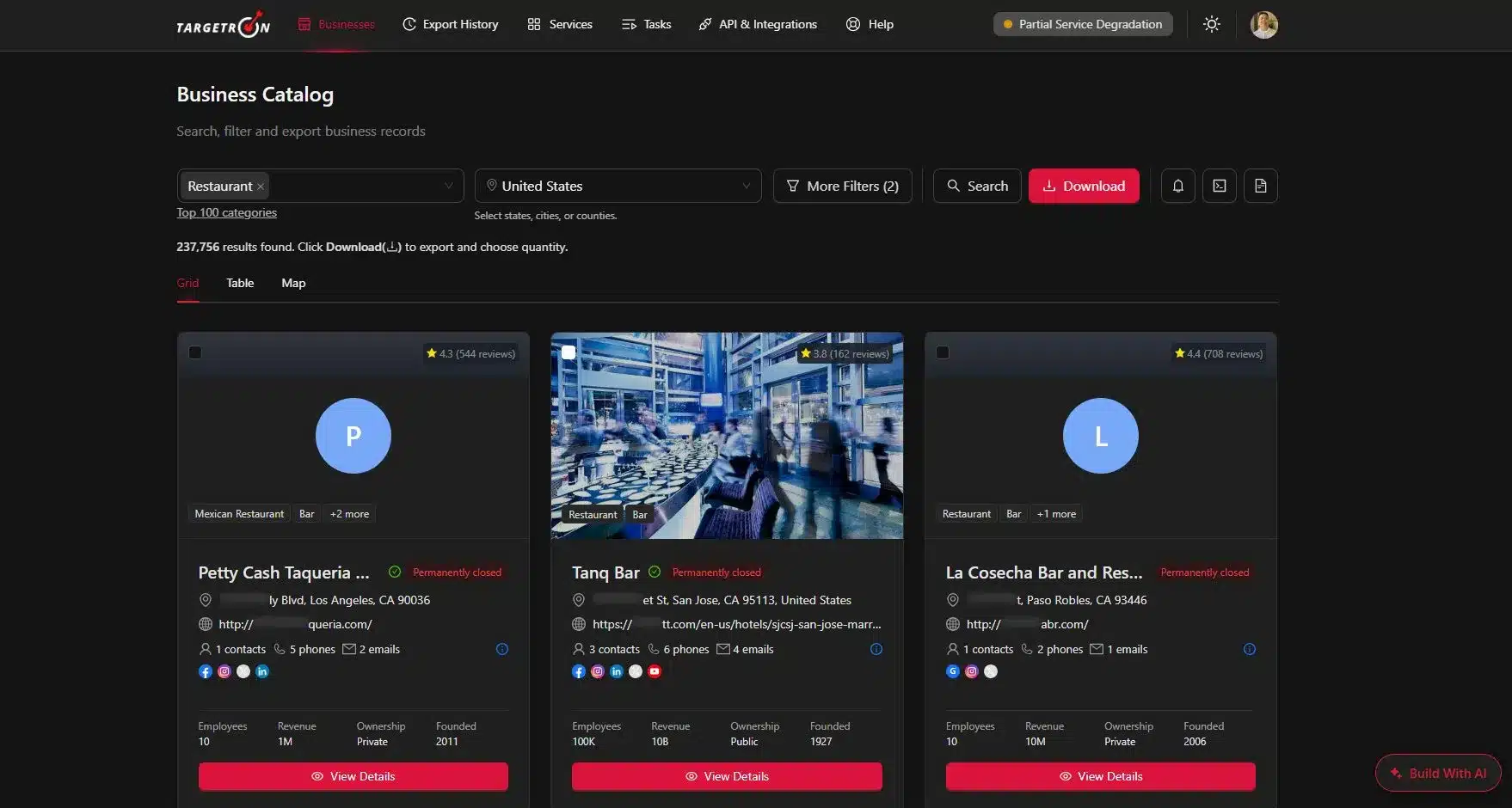The width and height of the screenshot is (1512, 808).
Task: Open Tanq Bar LinkedIn icon
Action: click(617, 672)
